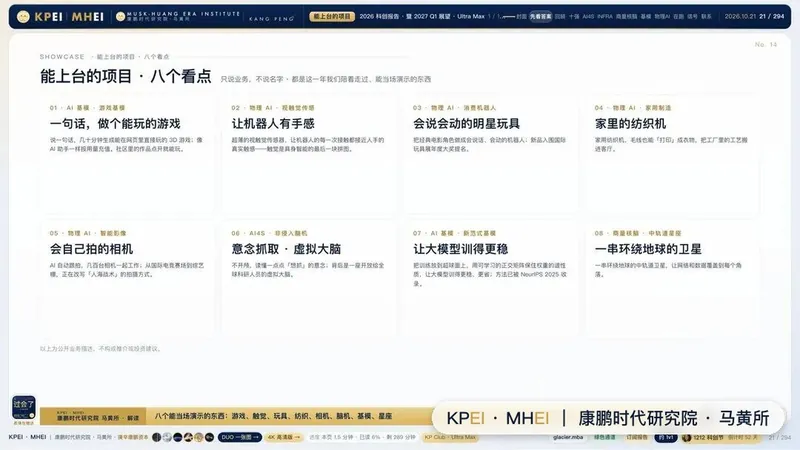Click the 1212 科创节 countdown badge
This screenshot has height=450, width=800.
pos(719,437)
